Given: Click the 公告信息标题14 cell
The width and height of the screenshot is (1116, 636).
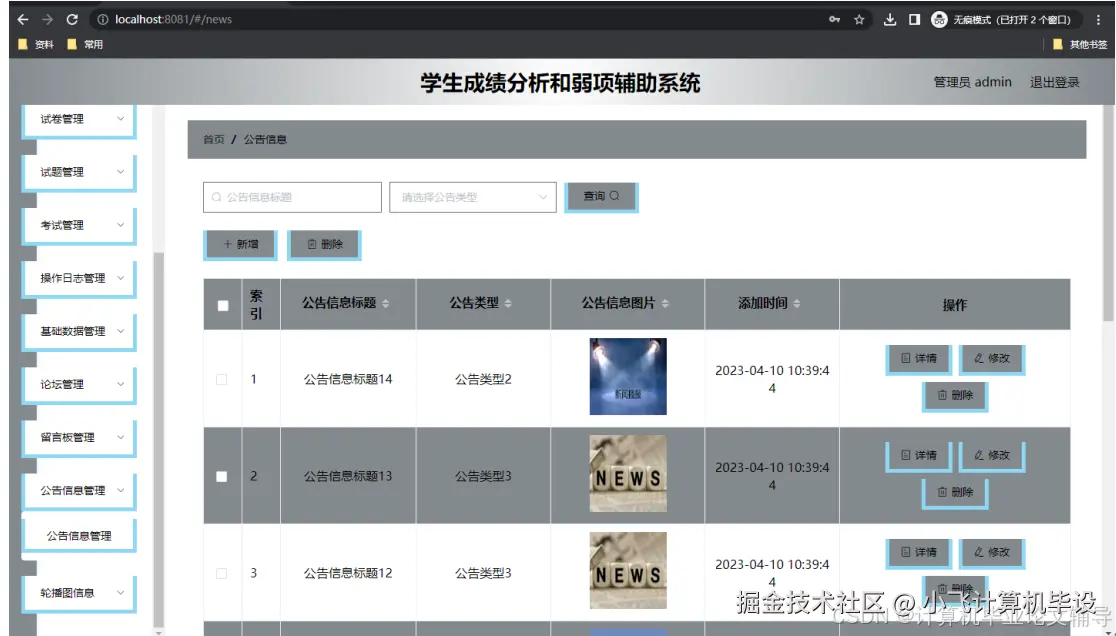Looking at the screenshot, I should coord(348,379).
